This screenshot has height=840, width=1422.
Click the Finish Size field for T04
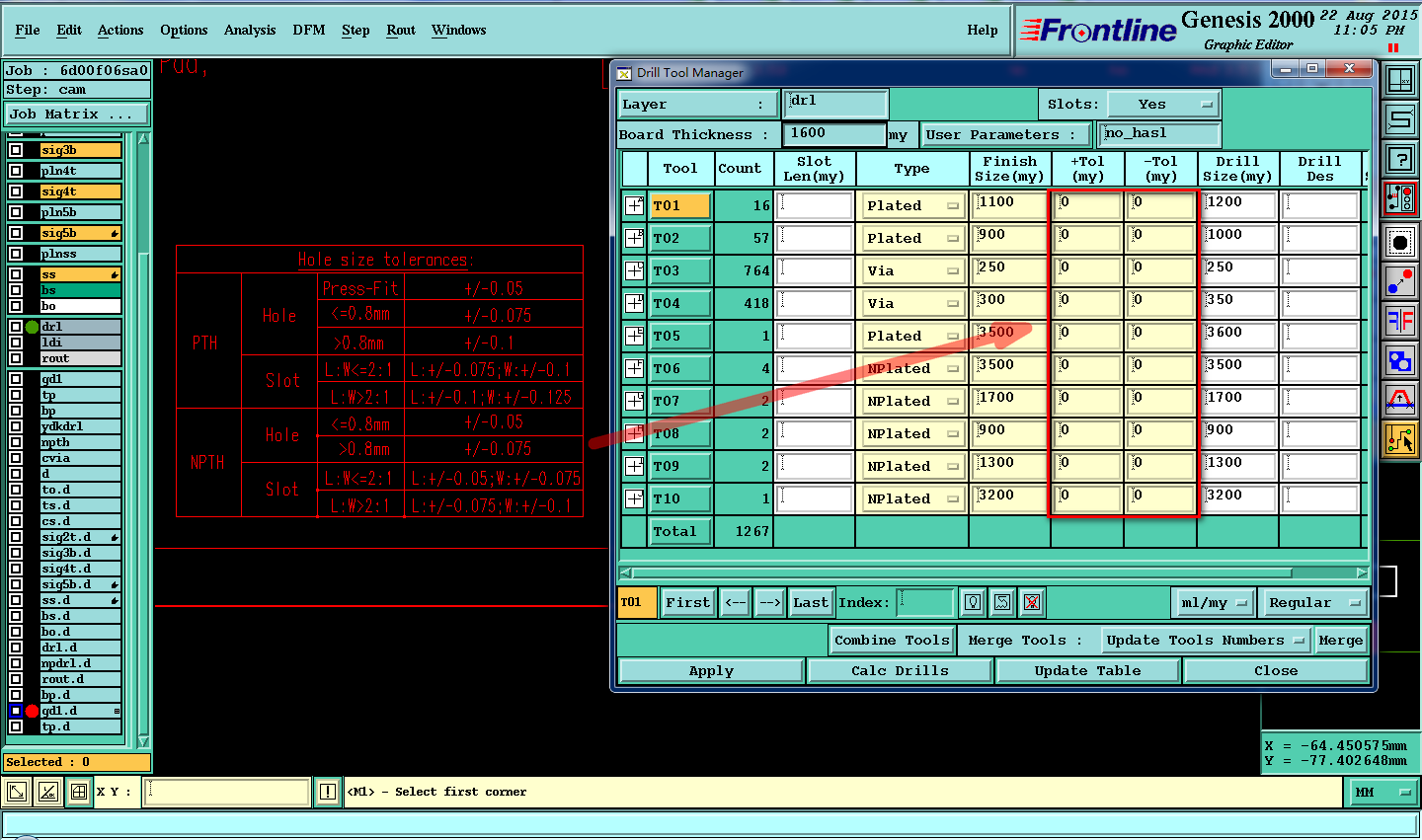click(1009, 303)
